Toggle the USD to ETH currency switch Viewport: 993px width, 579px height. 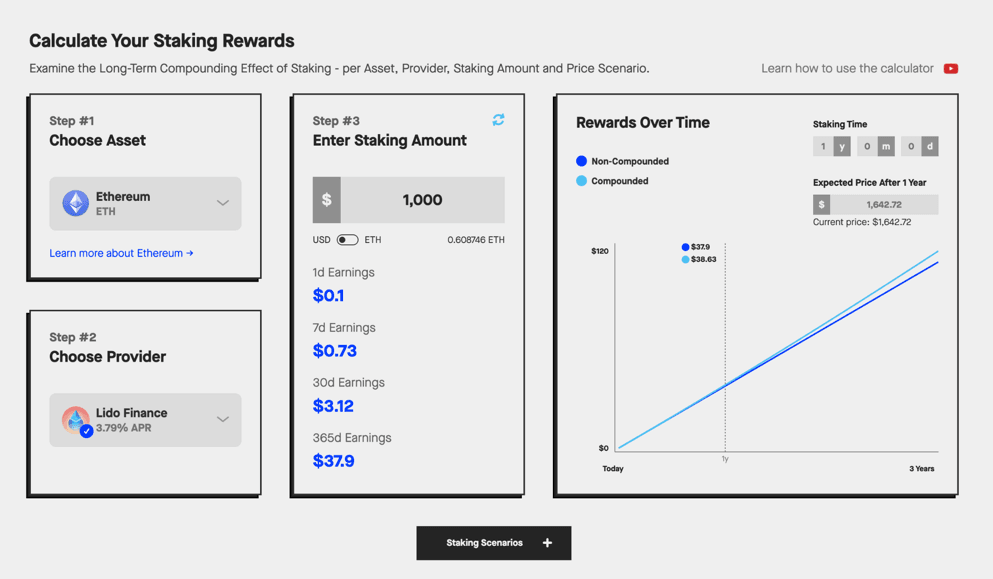pyautogui.click(x=347, y=240)
